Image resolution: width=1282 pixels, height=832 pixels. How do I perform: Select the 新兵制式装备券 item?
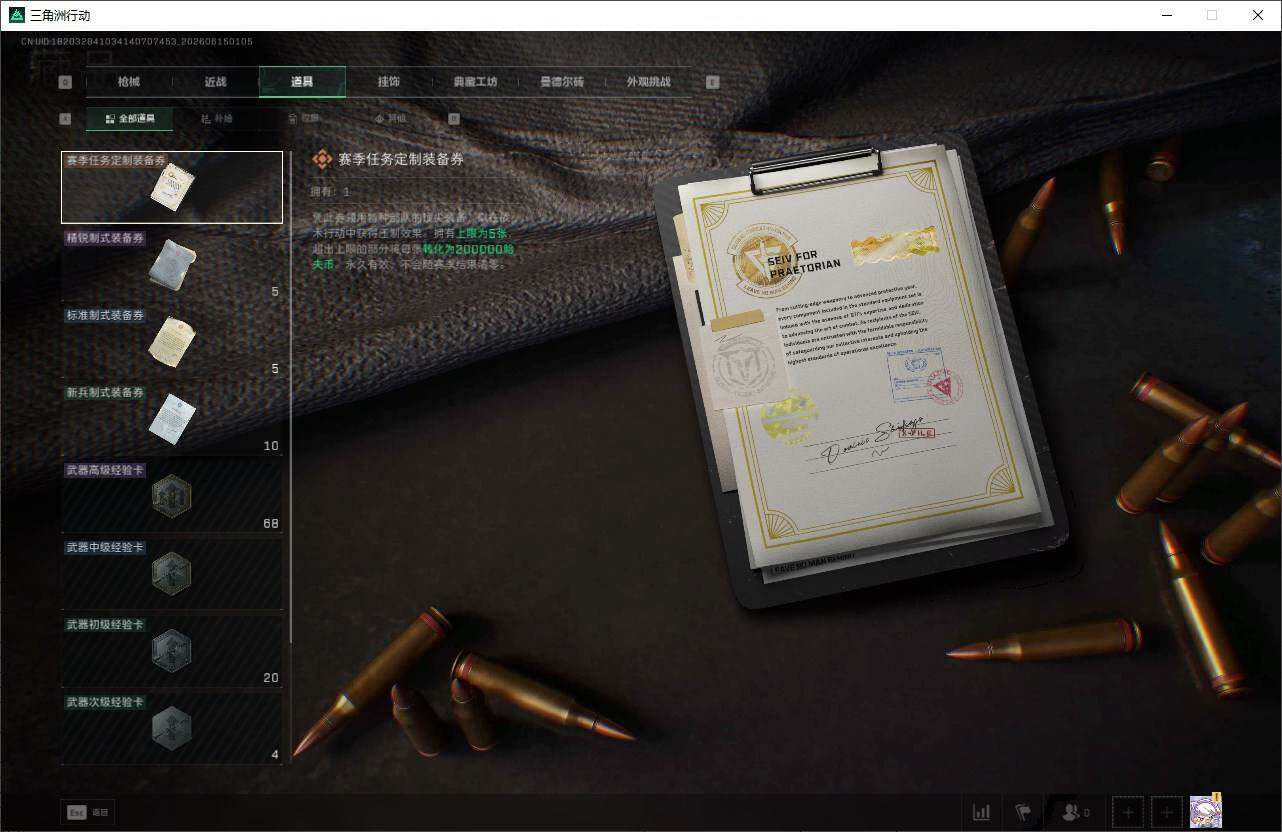tap(172, 419)
